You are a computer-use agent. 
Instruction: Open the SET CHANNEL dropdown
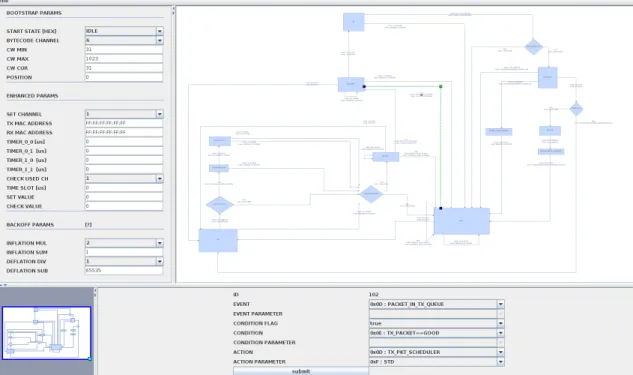124,114
